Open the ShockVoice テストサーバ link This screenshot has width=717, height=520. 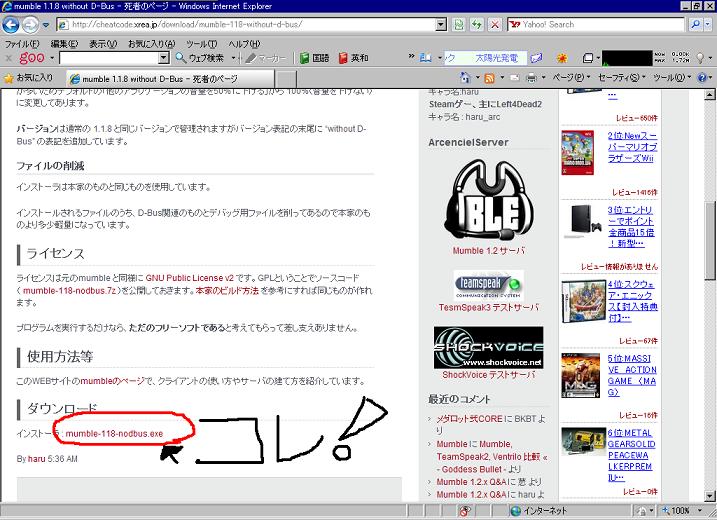tap(488, 375)
